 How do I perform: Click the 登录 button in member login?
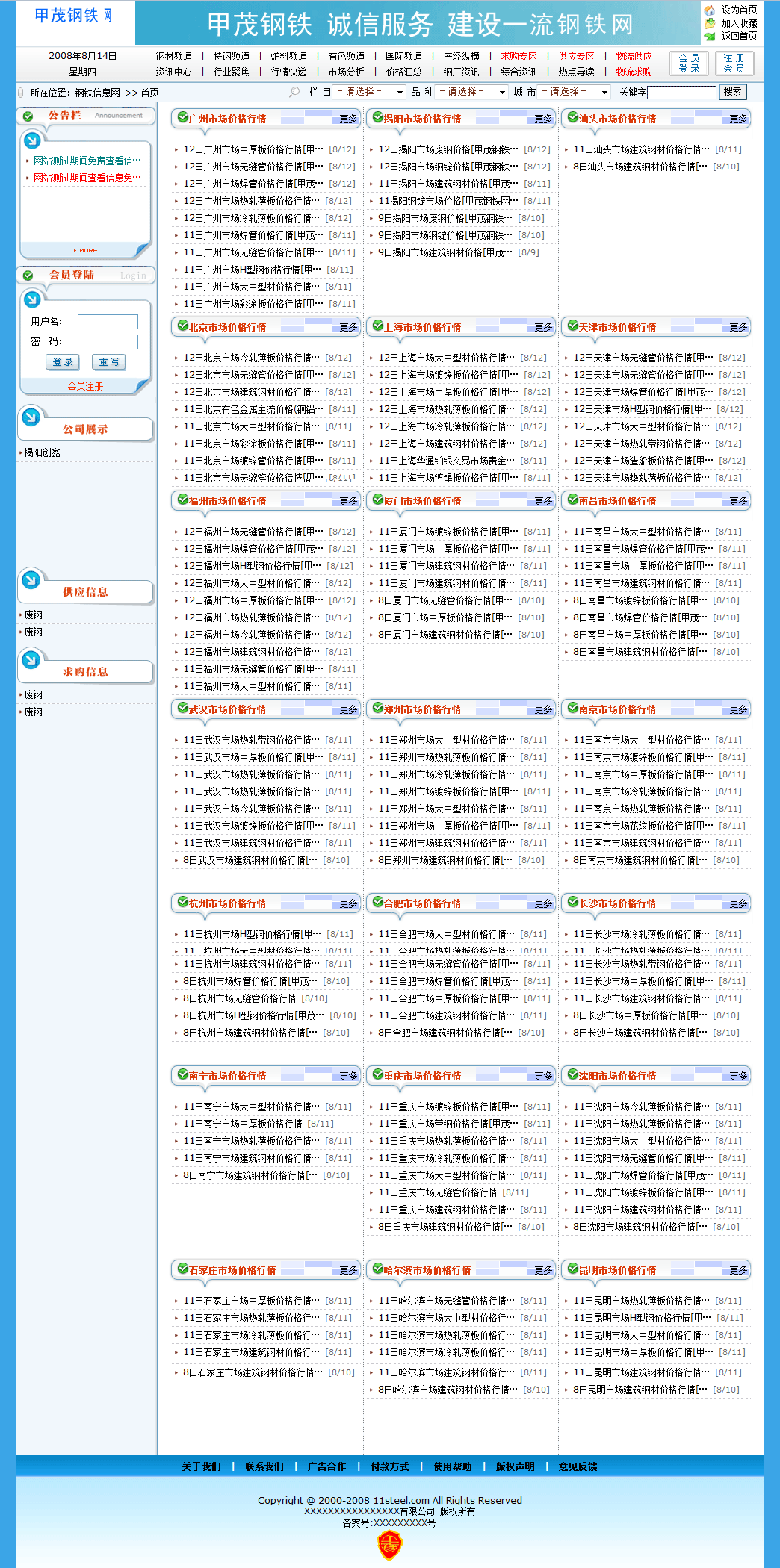tap(63, 362)
